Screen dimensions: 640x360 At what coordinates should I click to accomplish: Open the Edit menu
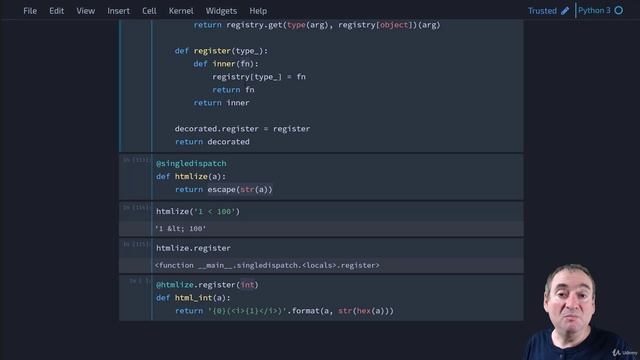(x=56, y=11)
